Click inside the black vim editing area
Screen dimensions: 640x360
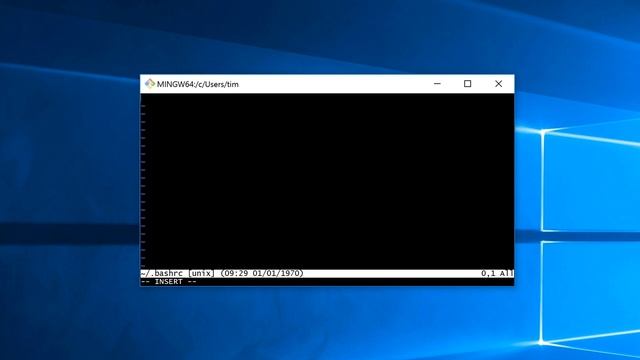tap(327, 181)
